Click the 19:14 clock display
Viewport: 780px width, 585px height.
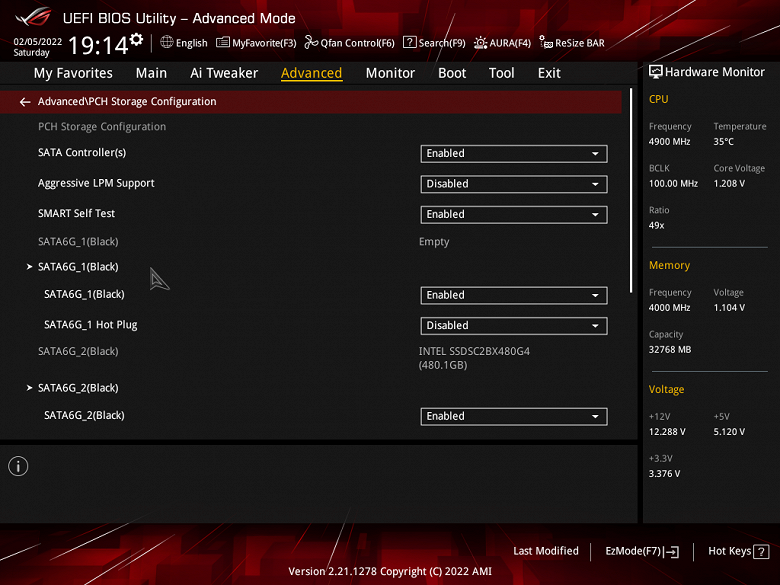(x=98, y=45)
